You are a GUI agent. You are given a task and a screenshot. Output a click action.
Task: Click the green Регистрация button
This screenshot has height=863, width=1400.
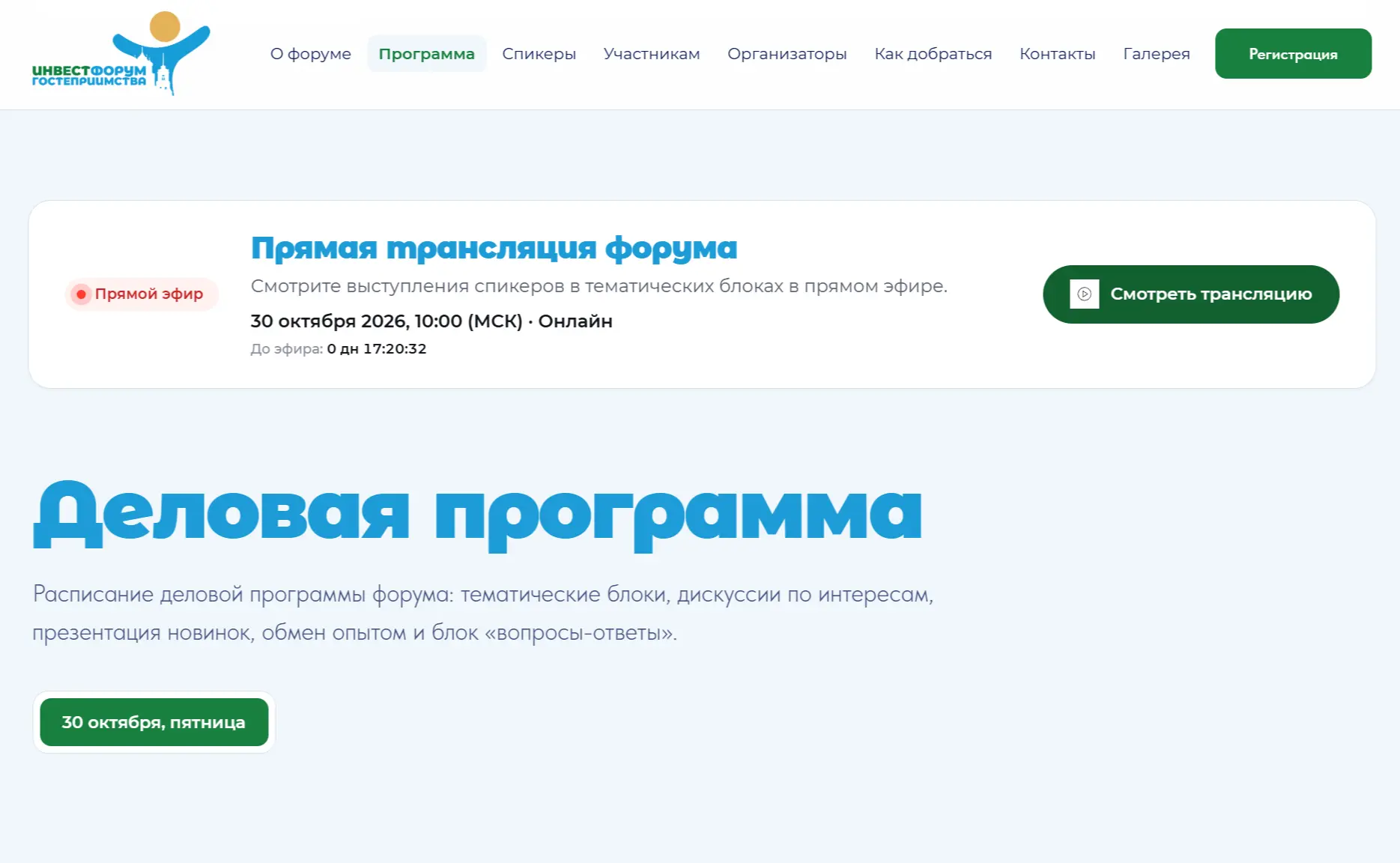pyautogui.click(x=1293, y=54)
